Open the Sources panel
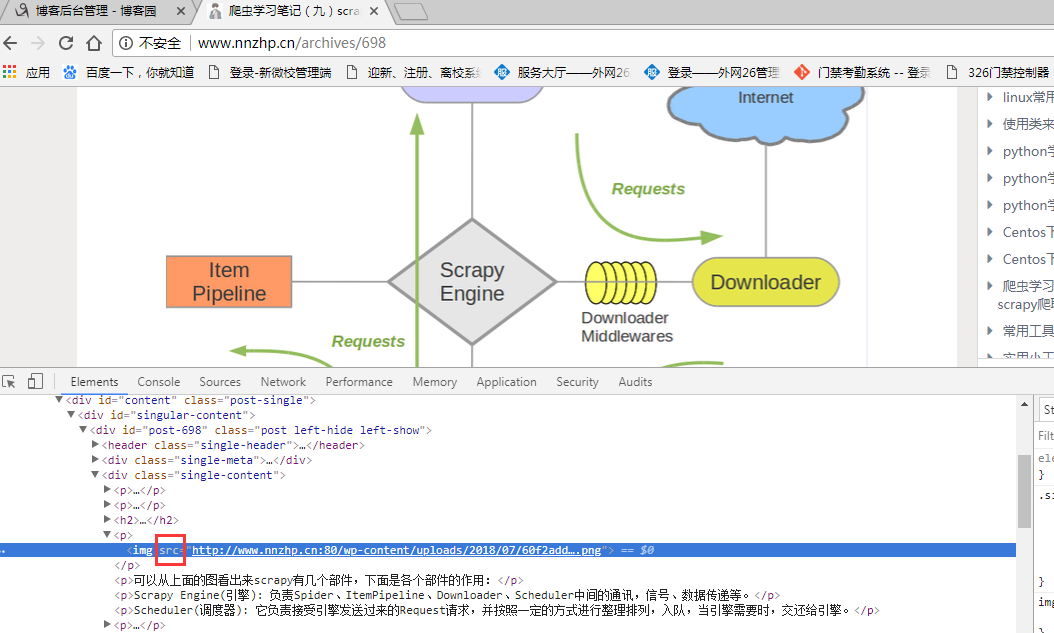 click(220, 382)
